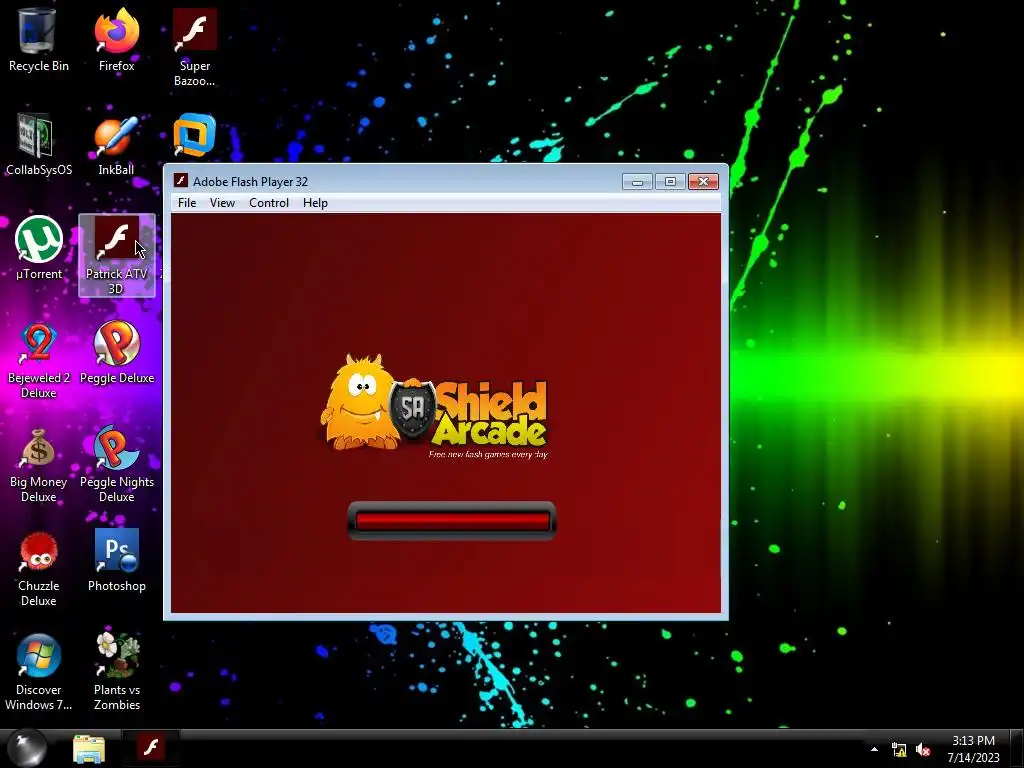Open the File menu in Flash Player
The image size is (1024, 768).
coord(187,203)
